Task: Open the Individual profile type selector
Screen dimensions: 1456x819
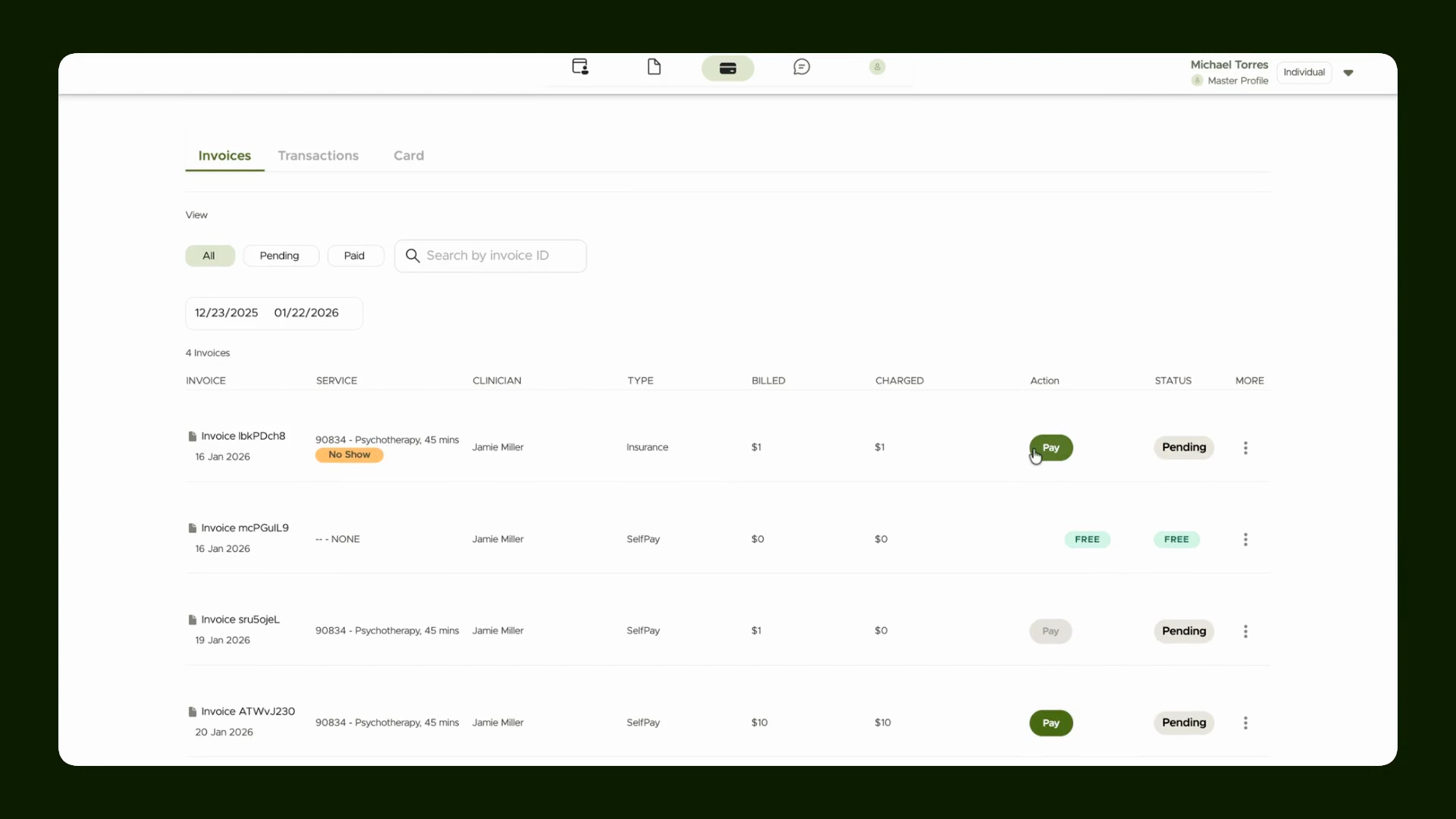Action: tap(1304, 72)
